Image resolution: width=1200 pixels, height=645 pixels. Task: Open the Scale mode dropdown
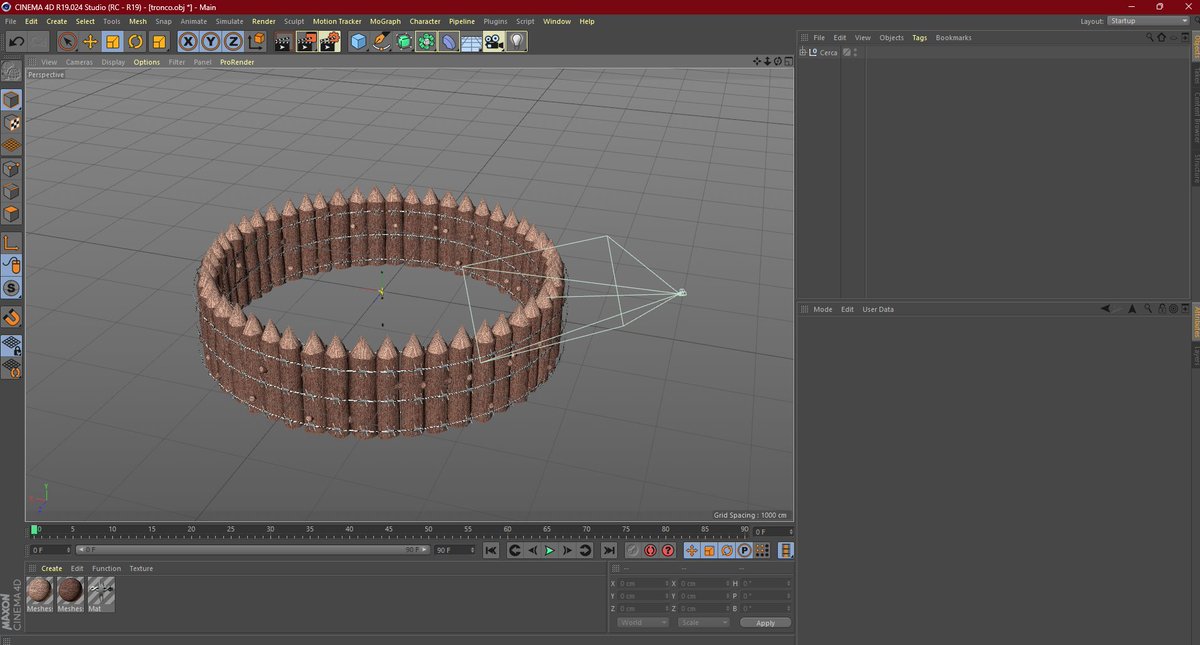[702, 623]
